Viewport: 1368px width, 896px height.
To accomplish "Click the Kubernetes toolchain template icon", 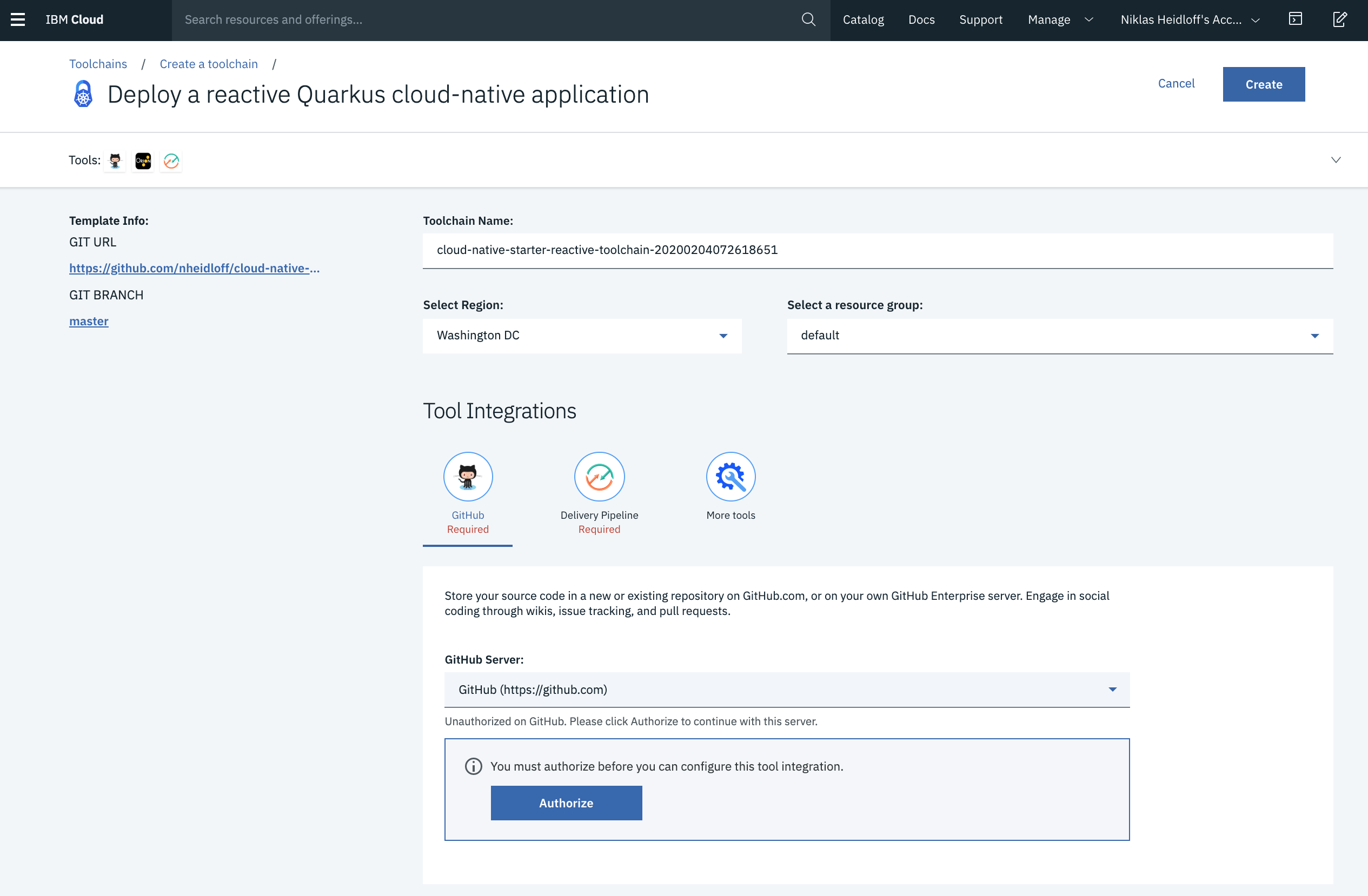I will (x=83, y=93).
